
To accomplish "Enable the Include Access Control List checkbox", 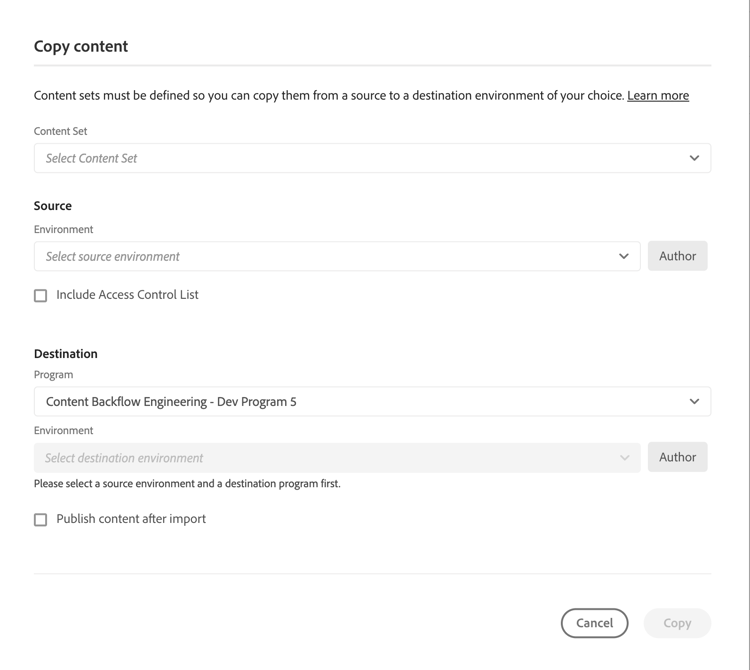I will point(41,296).
